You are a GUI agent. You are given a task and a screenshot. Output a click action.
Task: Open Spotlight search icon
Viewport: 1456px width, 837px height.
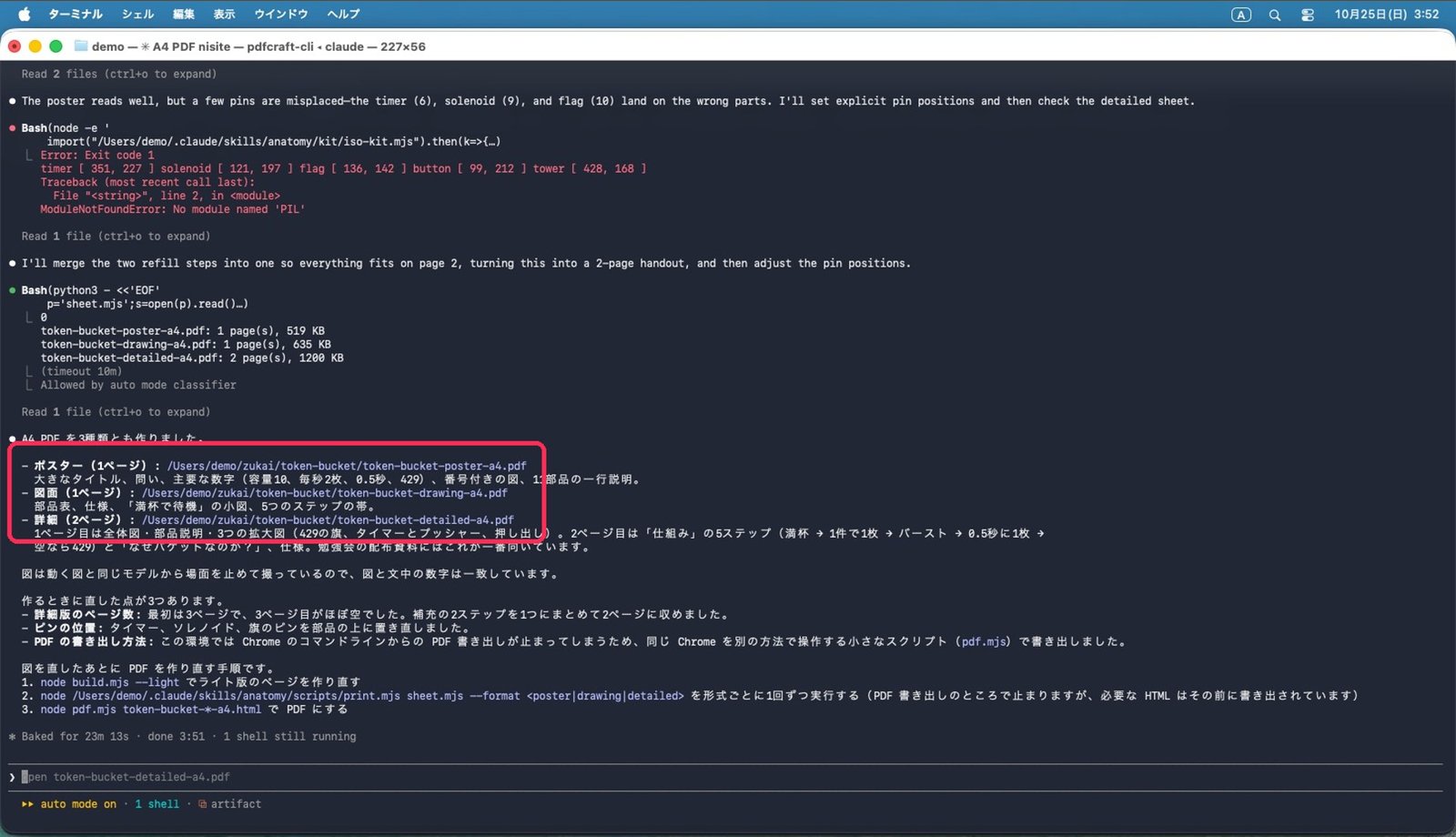(x=1275, y=15)
